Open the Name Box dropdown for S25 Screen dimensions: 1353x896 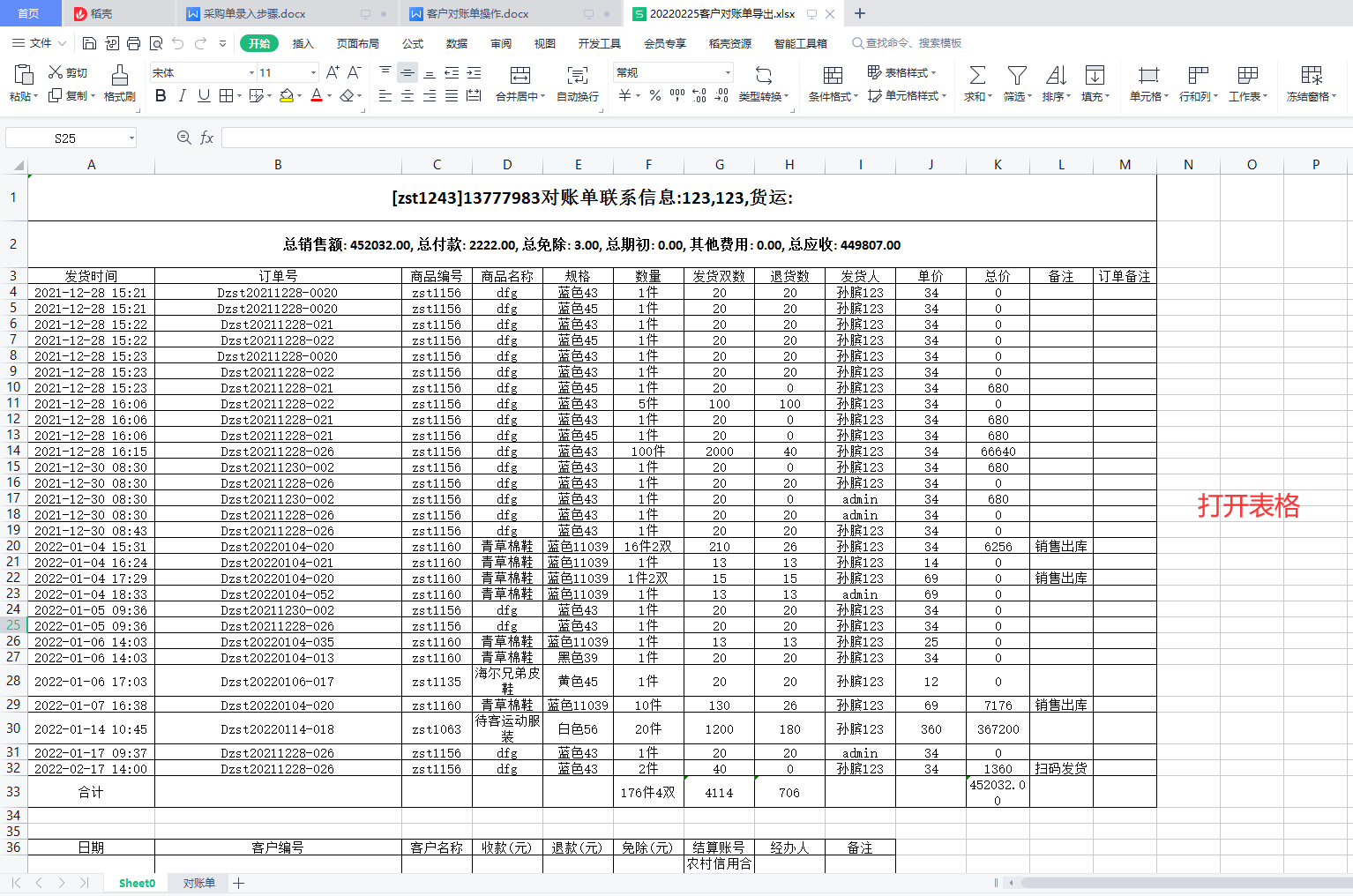[x=131, y=138]
